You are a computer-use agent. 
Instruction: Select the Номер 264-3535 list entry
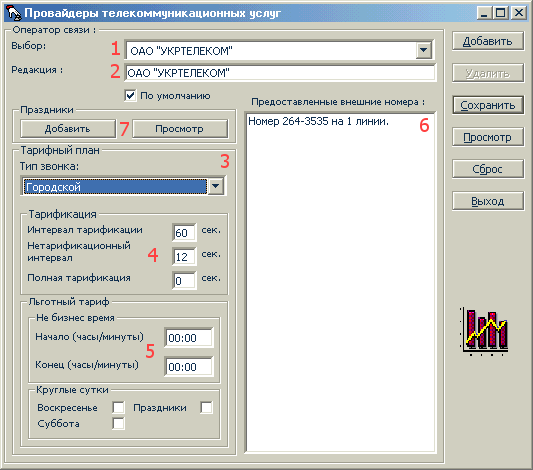pyautogui.click(x=318, y=121)
